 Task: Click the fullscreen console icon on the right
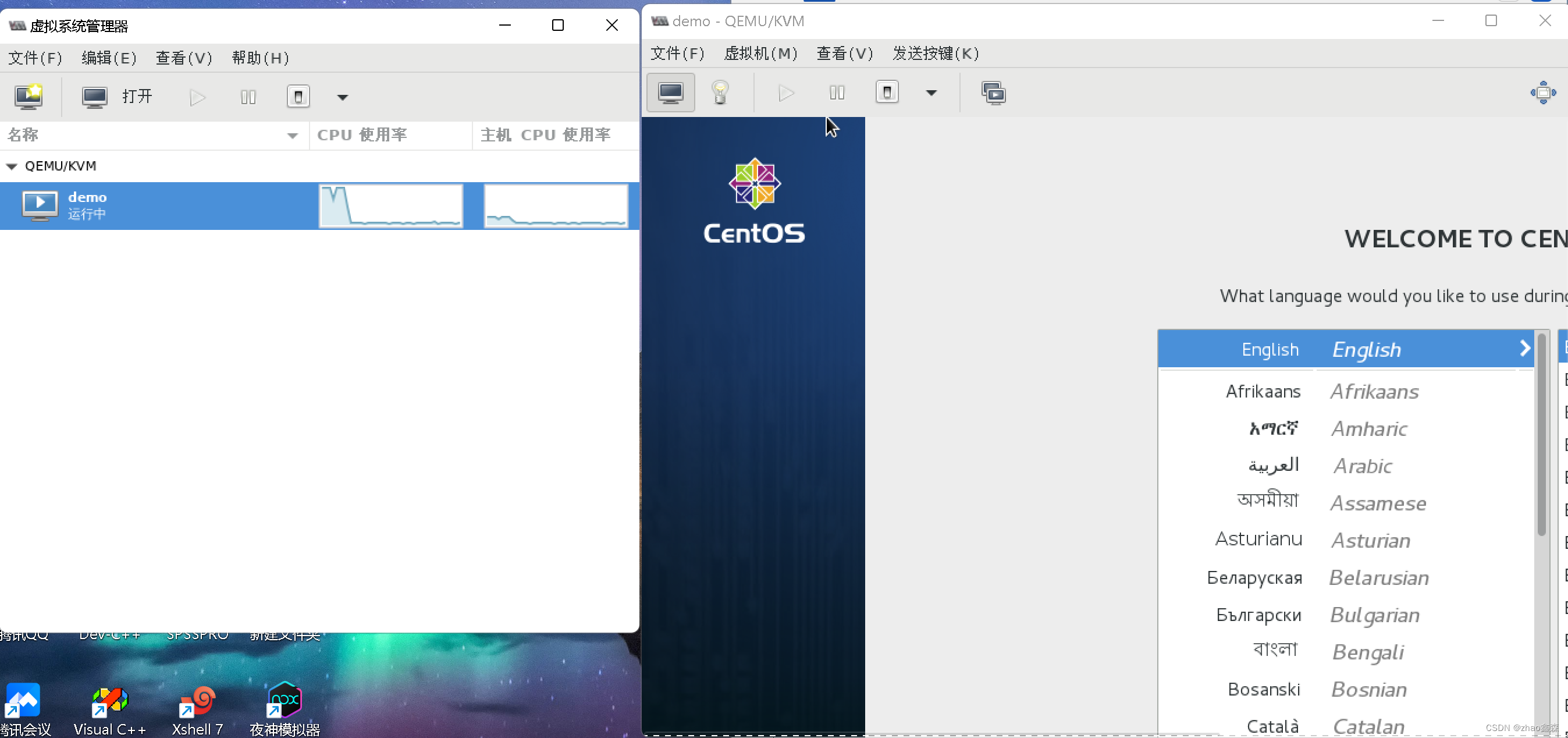[1543, 92]
